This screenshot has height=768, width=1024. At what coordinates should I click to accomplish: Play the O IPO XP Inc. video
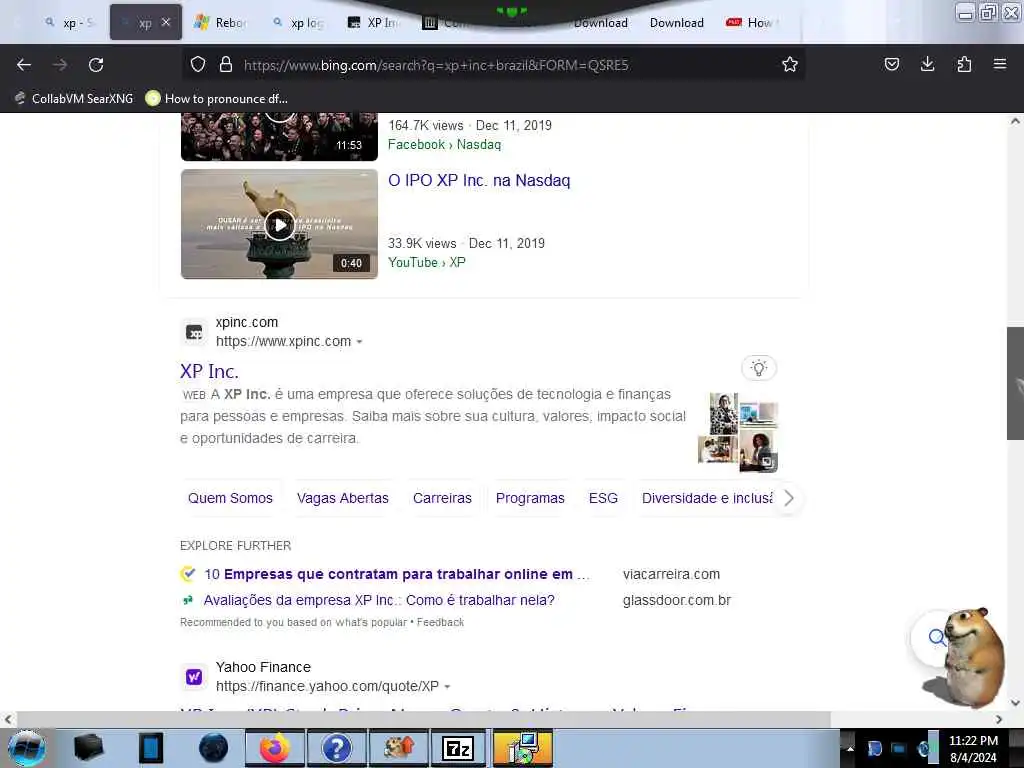point(280,225)
